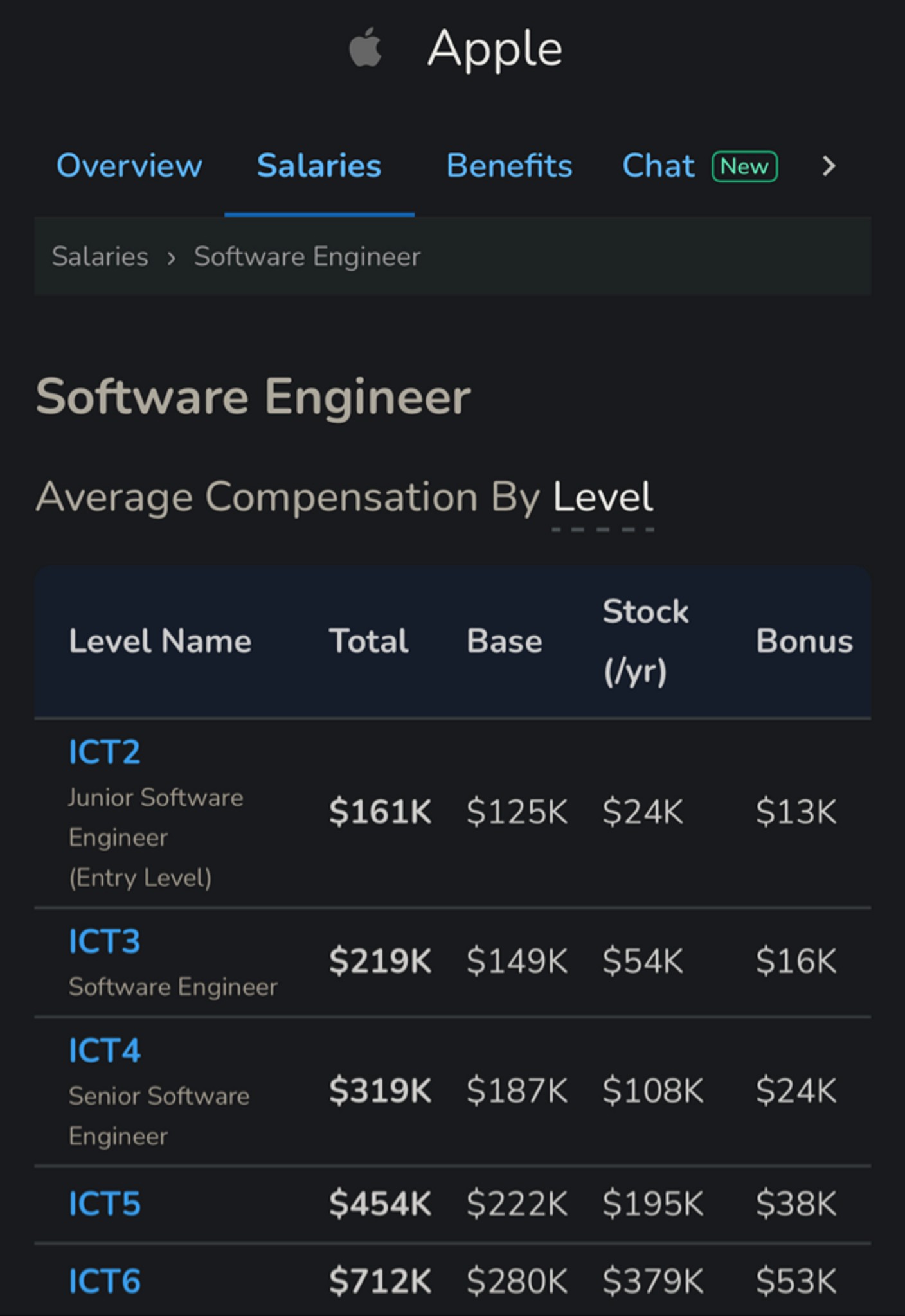This screenshot has height=1316, width=905.
Task: Sort by the Total column header
Action: (368, 640)
